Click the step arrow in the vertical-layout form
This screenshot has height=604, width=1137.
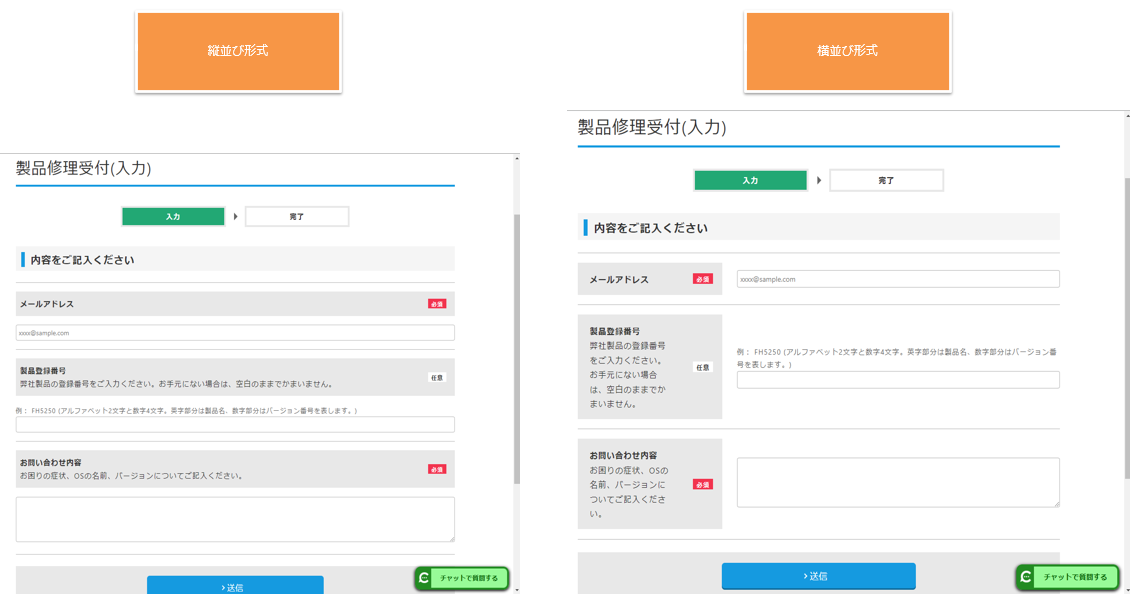pos(236,217)
